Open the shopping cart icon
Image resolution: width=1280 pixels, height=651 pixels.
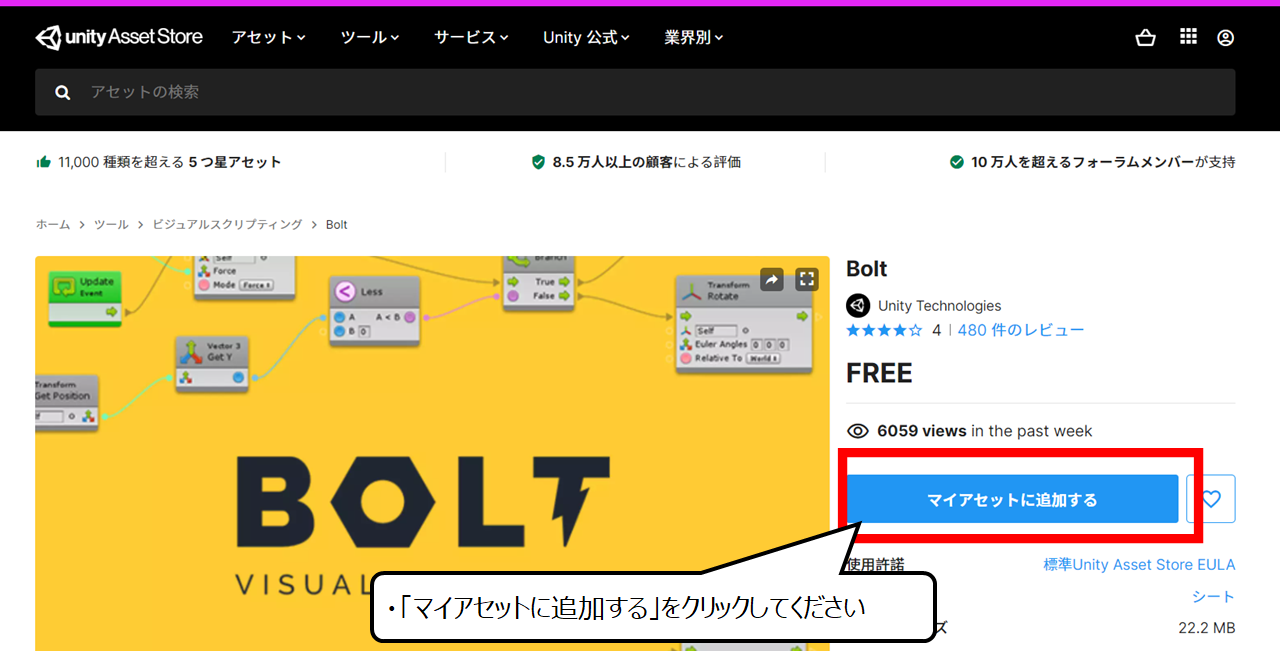(x=1146, y=37)
